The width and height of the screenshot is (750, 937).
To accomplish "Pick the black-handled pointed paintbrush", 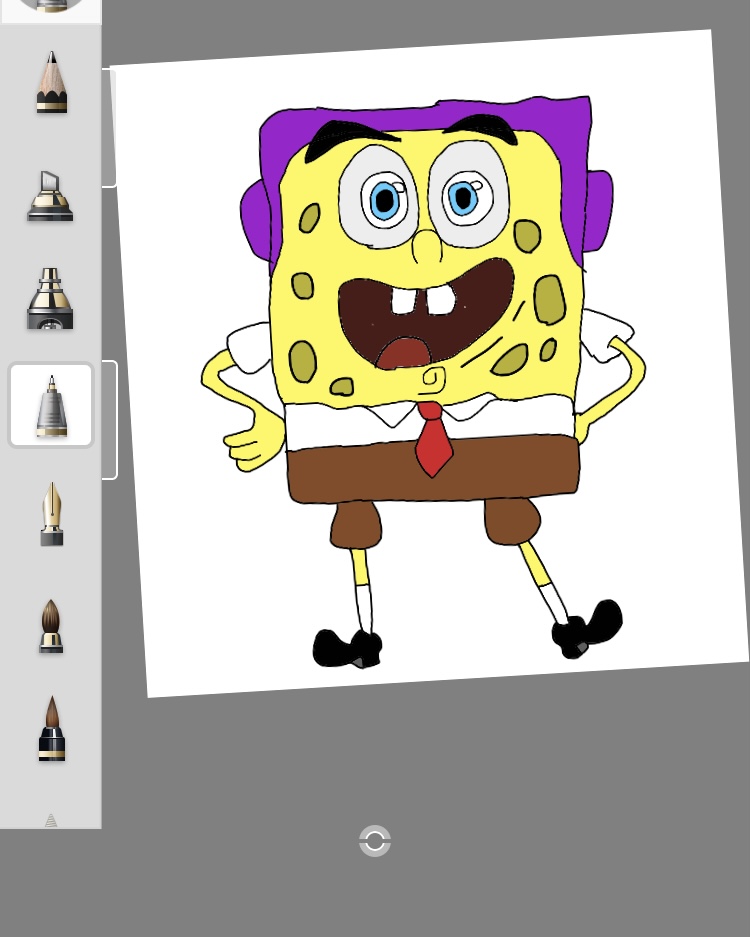I will [52, 728].
